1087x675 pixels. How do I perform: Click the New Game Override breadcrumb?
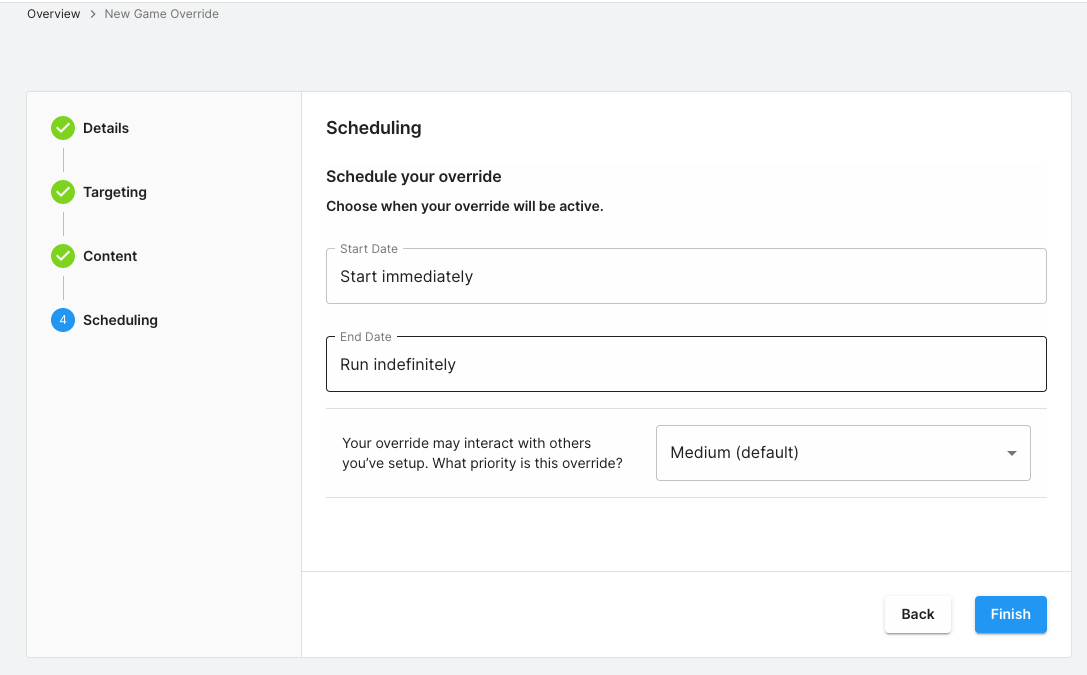pyautogui.click(x=161, y=14)
